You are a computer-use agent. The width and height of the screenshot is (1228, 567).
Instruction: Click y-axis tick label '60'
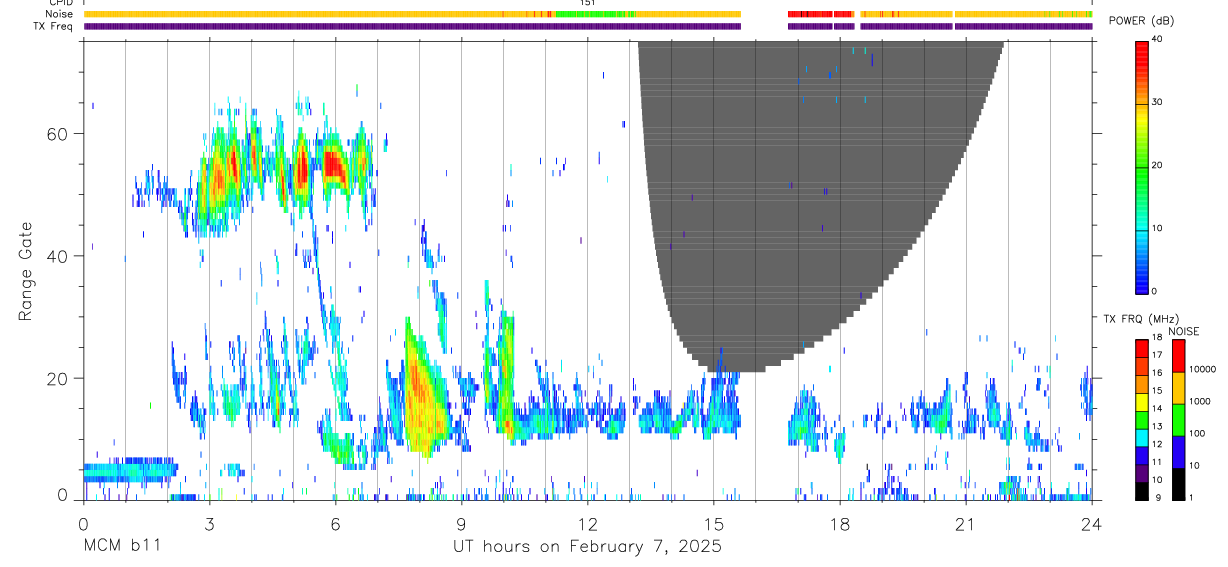click(57, 134)
